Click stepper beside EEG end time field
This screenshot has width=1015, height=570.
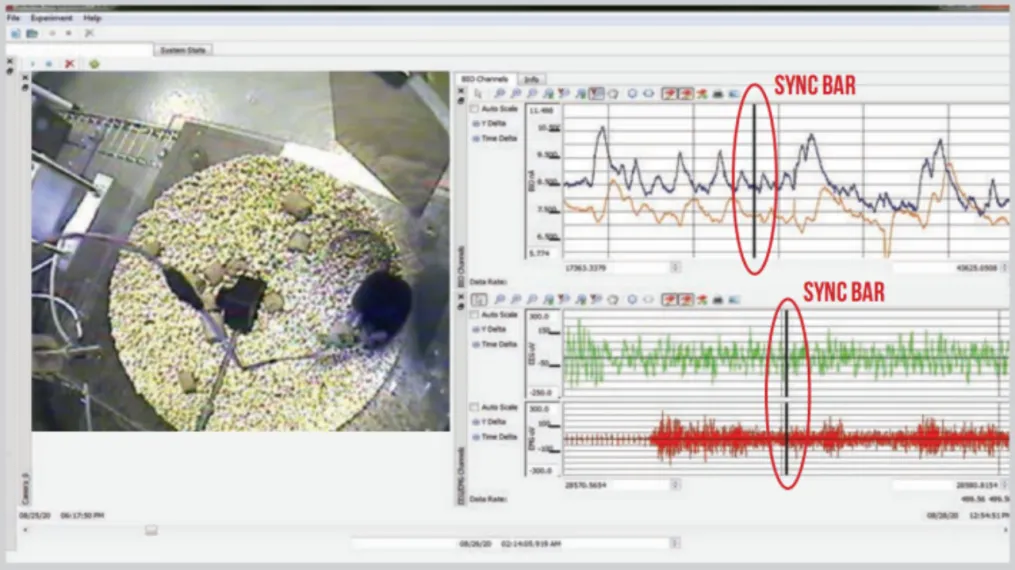[x=1005, y=484]
